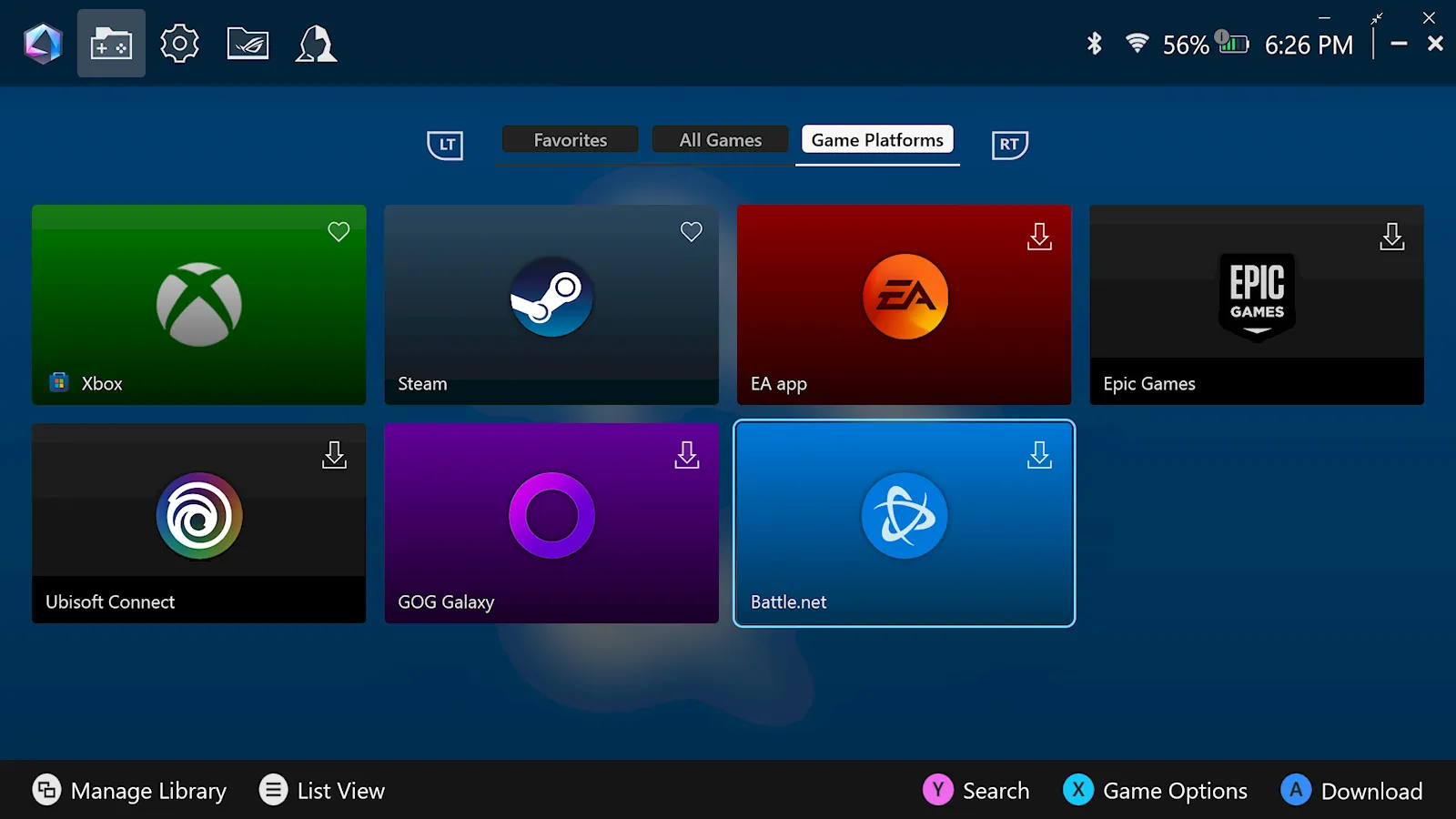This screenshot has width=1456, height=819.
Task: Switch to the Favorites tab
Action: (x=570, y=140)
